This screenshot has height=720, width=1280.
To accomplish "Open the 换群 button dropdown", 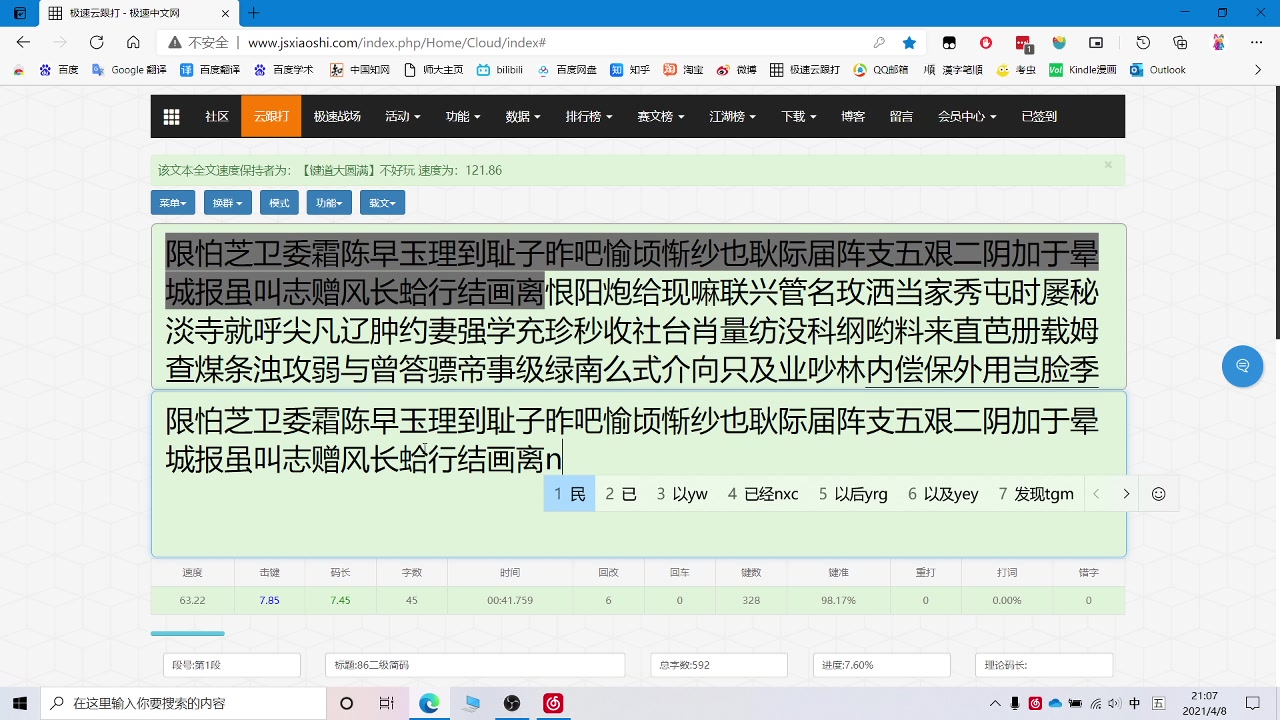I will pyautogui.click(x=227, y=203).
